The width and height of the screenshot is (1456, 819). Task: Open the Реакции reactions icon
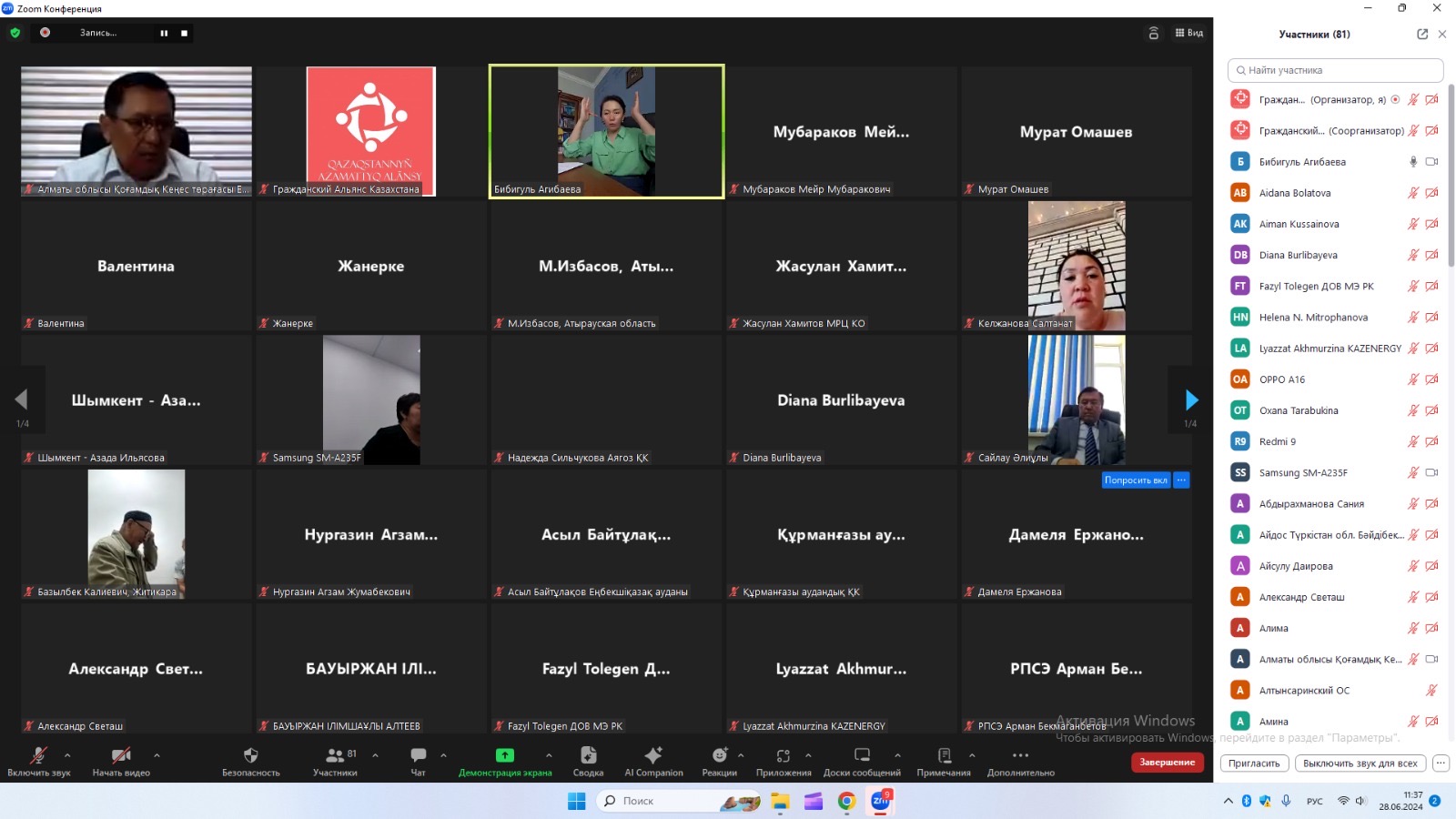(719, 755)
